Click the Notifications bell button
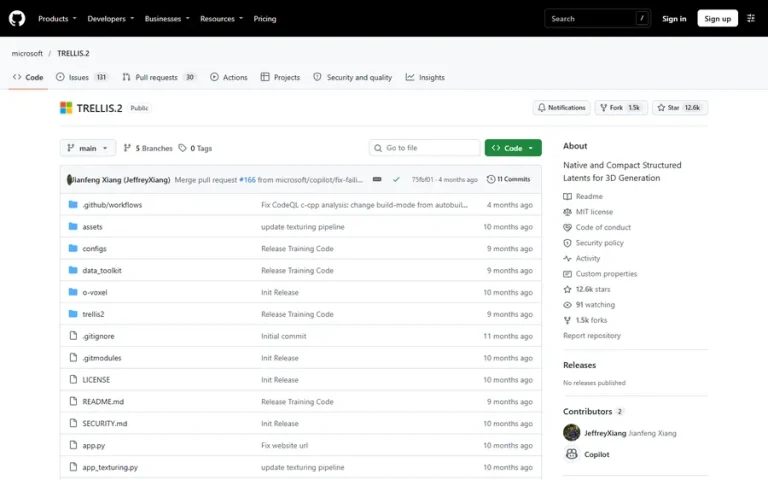Screen dimensions: 768x480 click(x=561, y=108)
